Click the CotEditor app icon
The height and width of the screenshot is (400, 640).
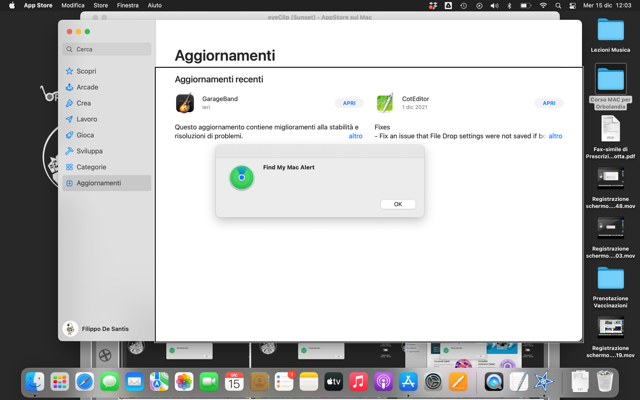coord(384,103)
